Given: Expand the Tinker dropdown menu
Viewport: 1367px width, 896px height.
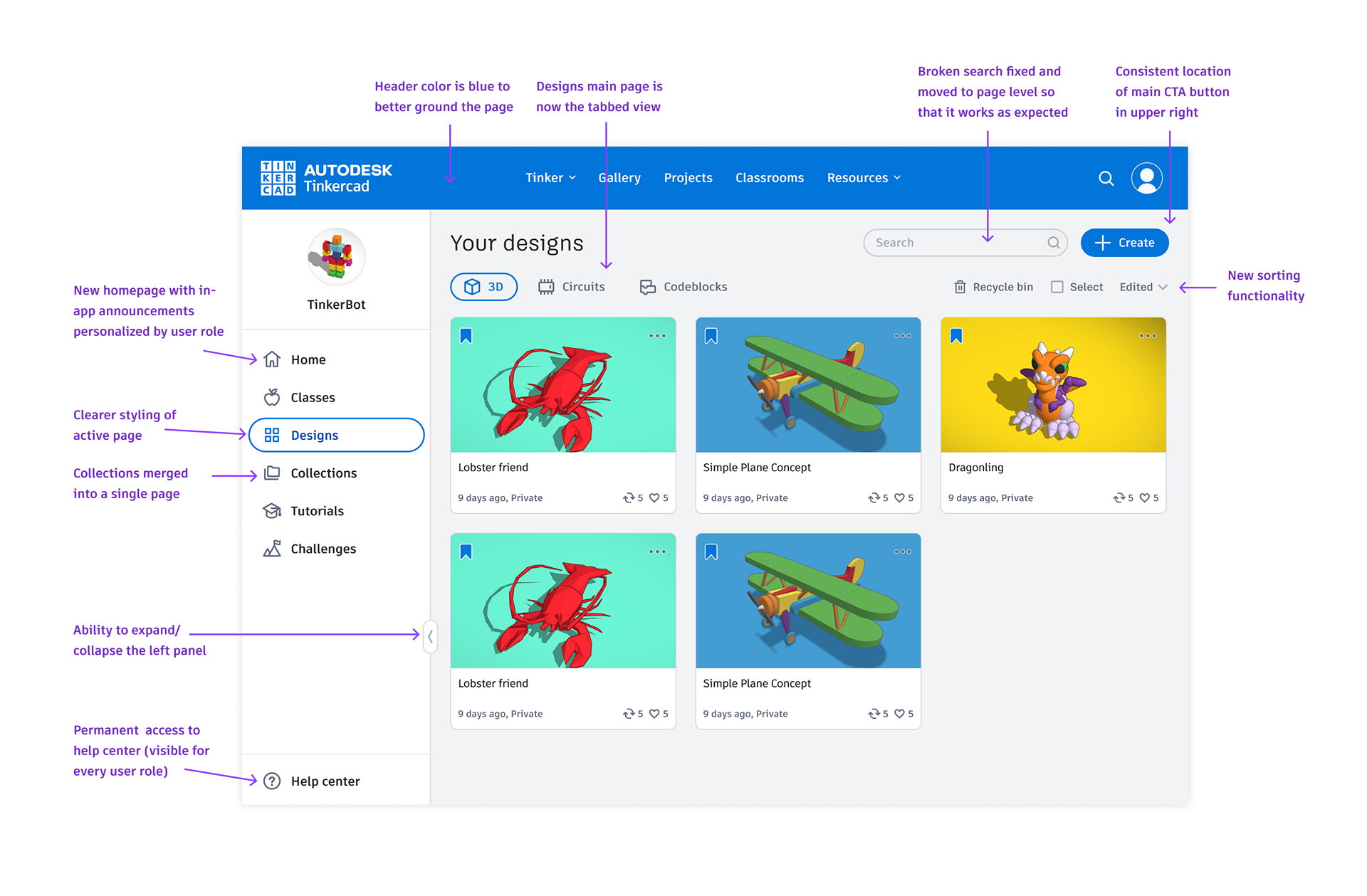Looking at the screenshot, I should click(550, 178).
